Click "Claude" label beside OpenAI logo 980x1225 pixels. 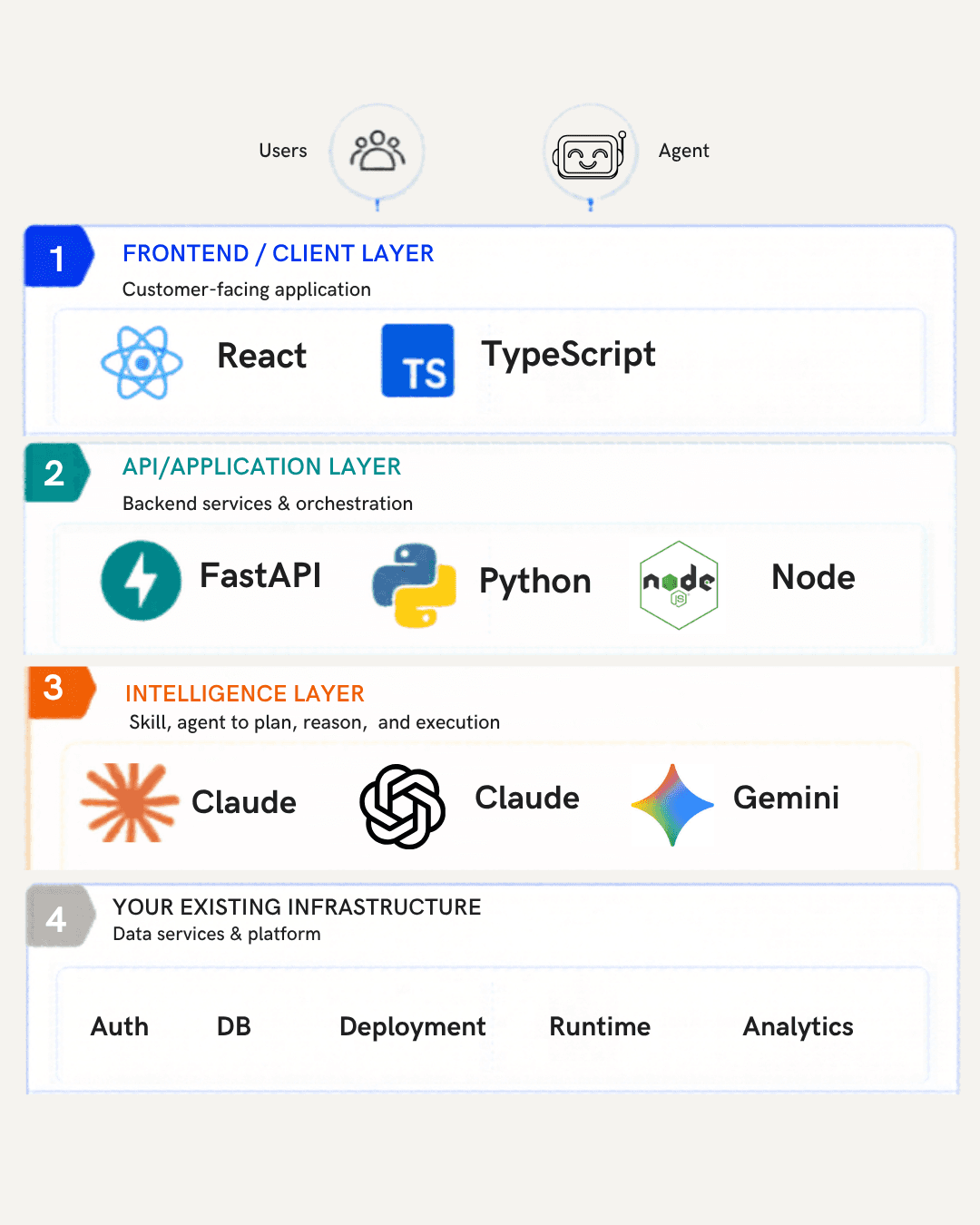[x=527, y=798]
